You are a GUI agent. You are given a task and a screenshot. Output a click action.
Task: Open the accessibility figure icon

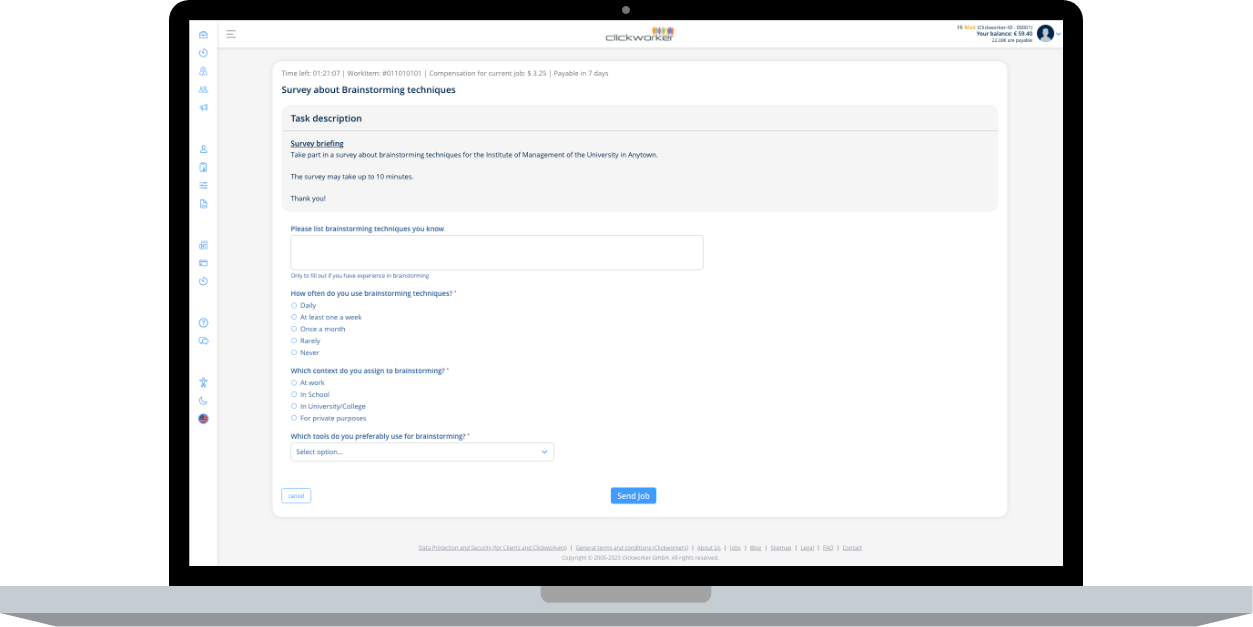(x=203, y=382)
